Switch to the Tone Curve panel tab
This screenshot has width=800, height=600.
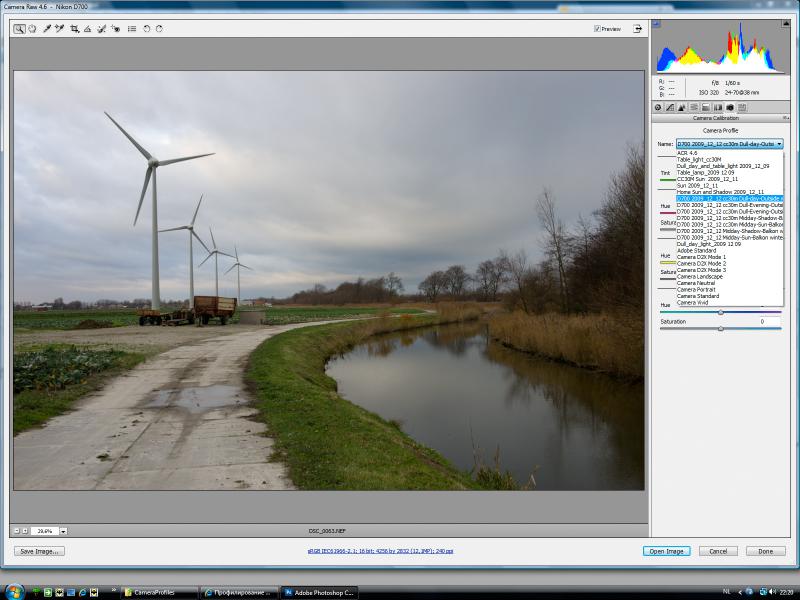pyautogui.click(x=670, y=108)
